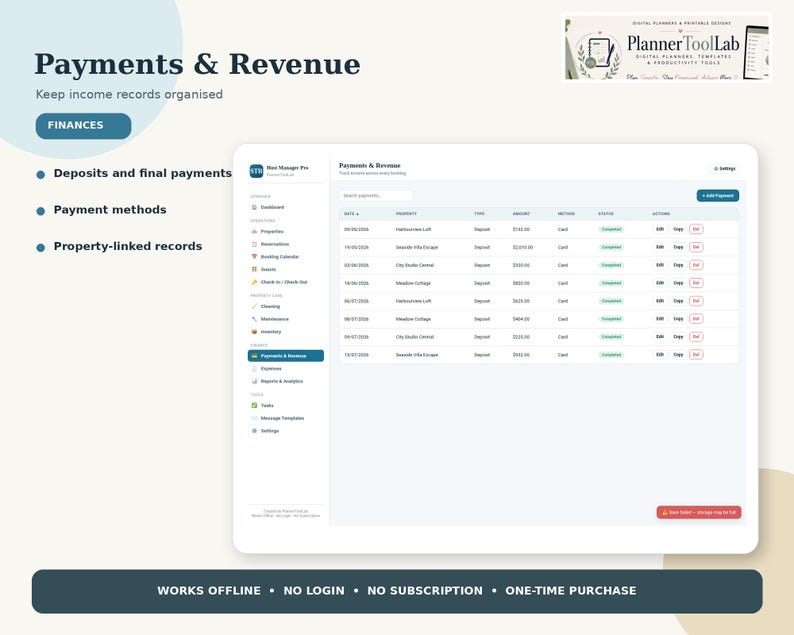Click the Search payments field
Image resolution: width=794 pixels, height=635 pixels.
pyautogui.click(x=375, y=195)
